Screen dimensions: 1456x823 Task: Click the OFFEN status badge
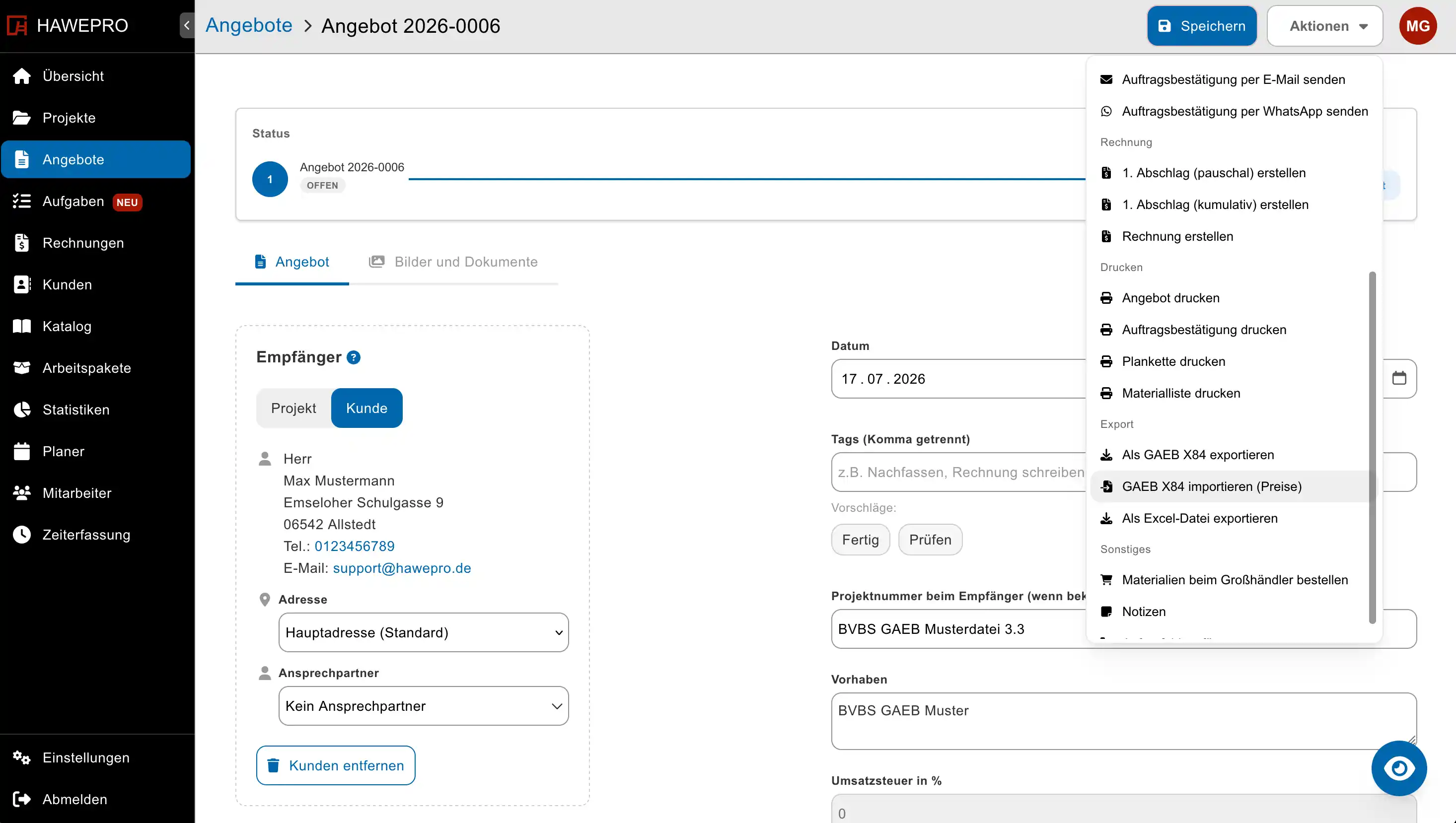pyautogui.click(x=322, y=186)
